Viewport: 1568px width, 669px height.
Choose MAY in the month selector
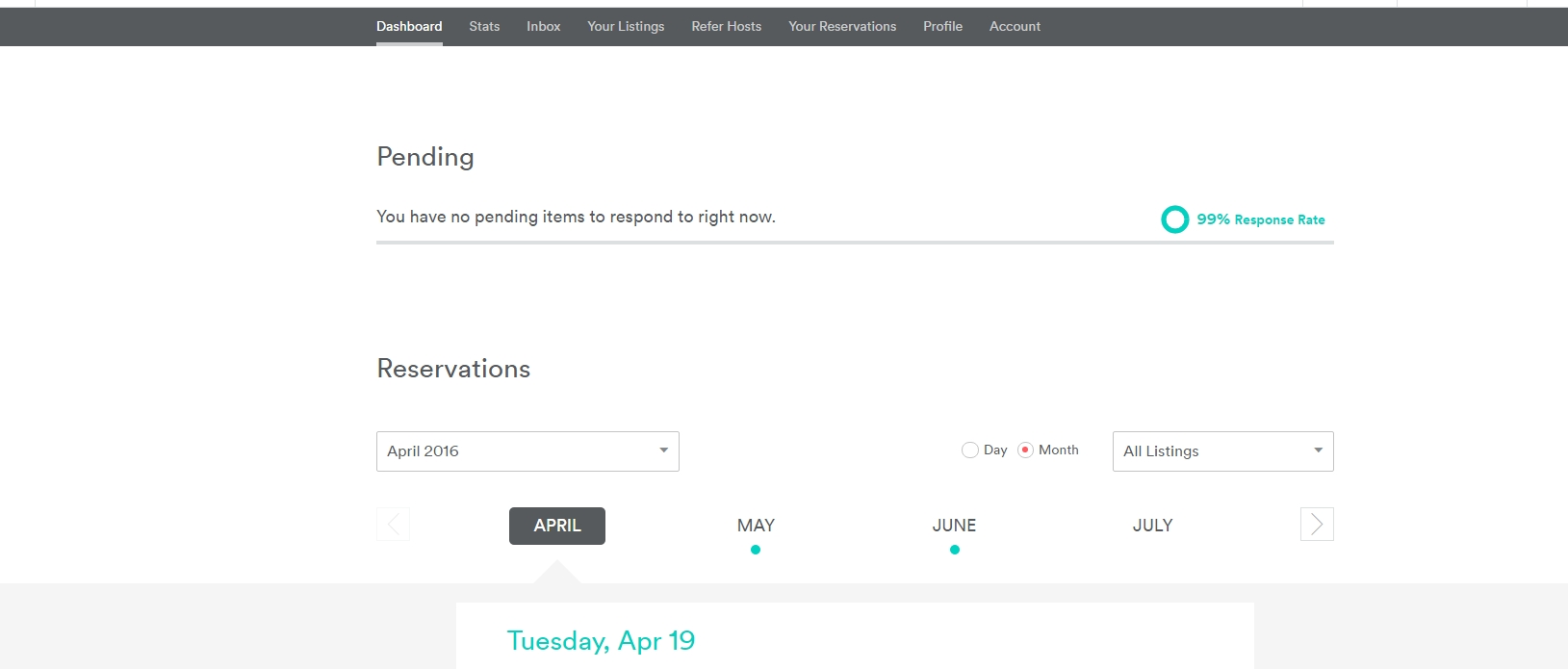(756, 526)
